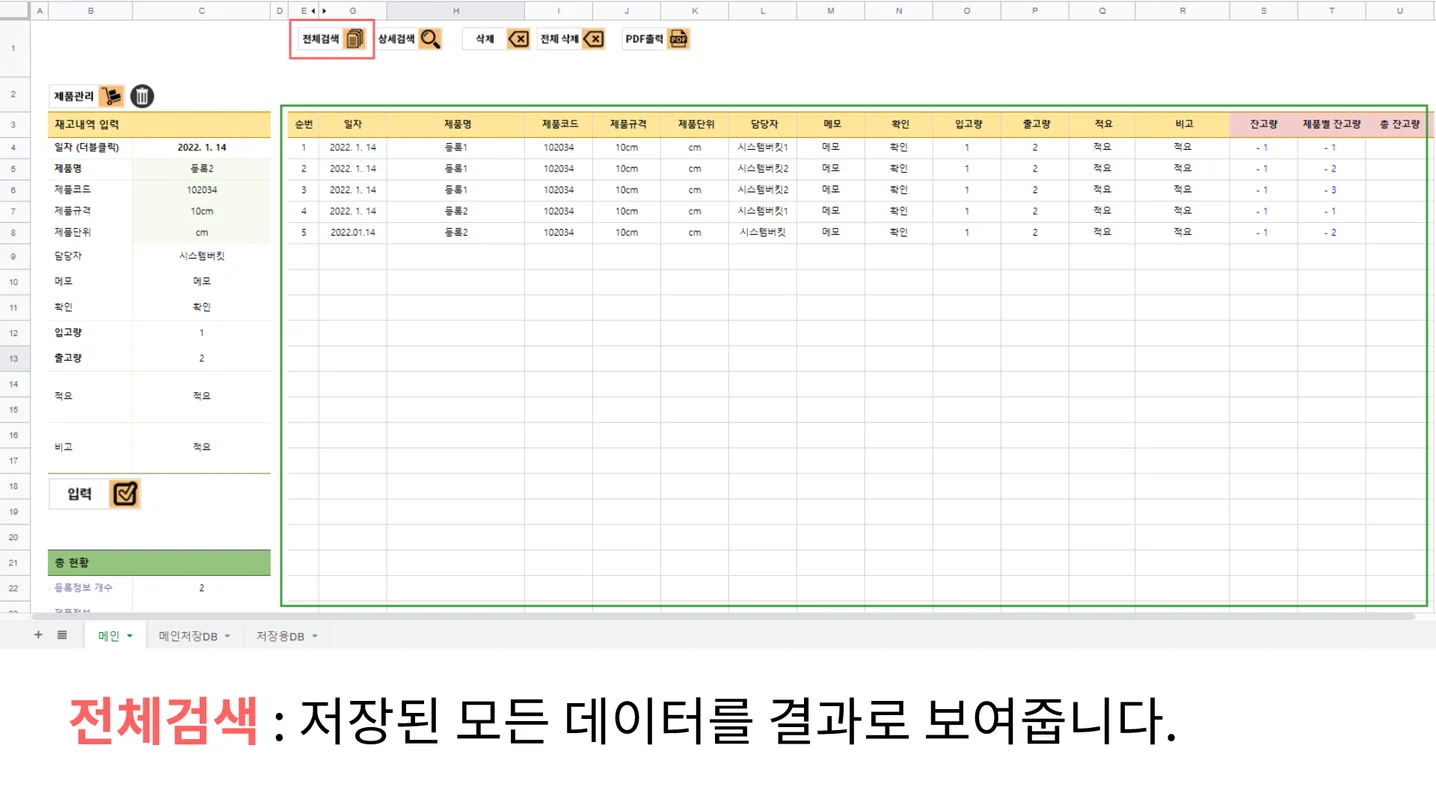Viewport: 1436px width, 808px height.
Task: Click the 출고량 table column header
Action: click(x=1035, y=125)
